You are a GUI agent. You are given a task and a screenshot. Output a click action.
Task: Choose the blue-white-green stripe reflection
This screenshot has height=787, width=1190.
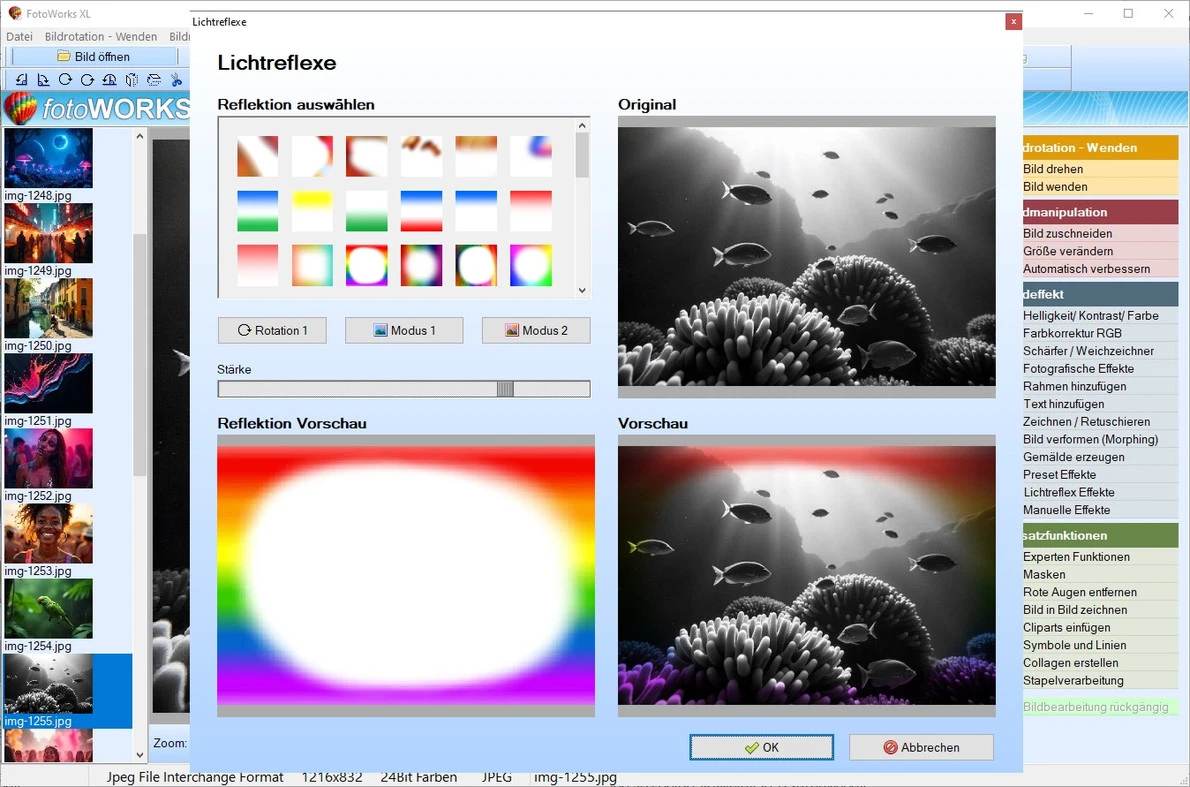pyautogui.click(x=257, y=211)
